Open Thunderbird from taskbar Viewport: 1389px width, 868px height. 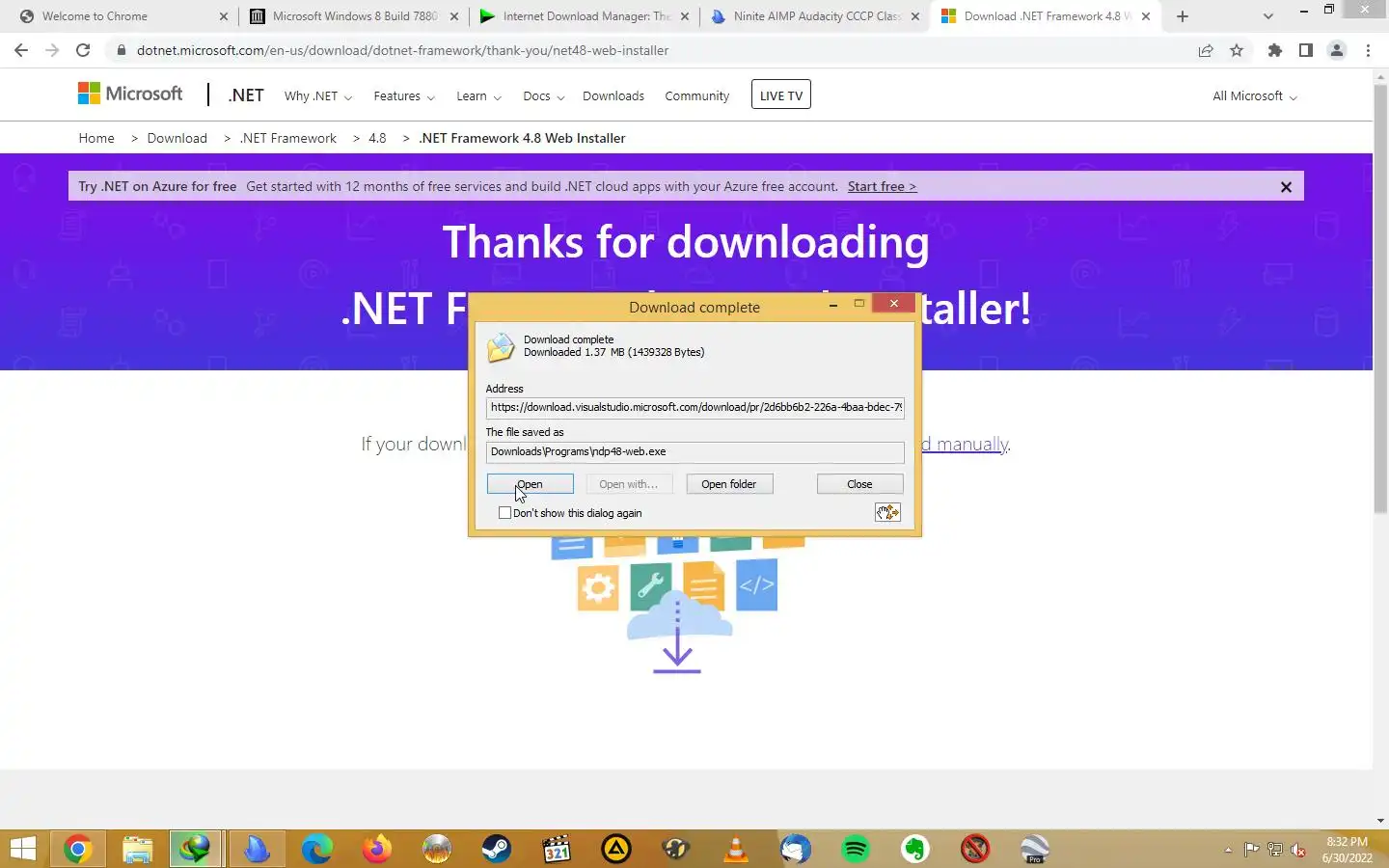tap(796, 849)
